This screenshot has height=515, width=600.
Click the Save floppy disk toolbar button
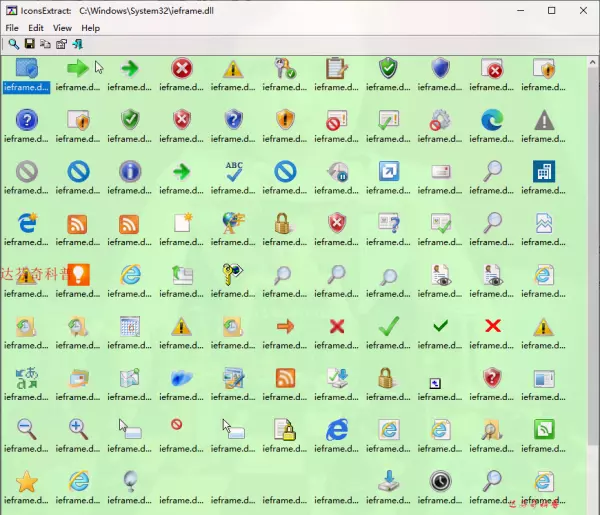[29, 44]
